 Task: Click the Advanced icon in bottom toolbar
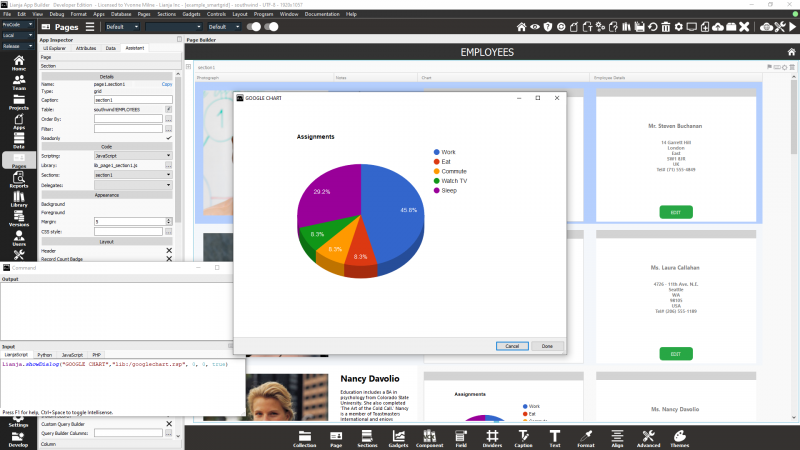(648, 438)
